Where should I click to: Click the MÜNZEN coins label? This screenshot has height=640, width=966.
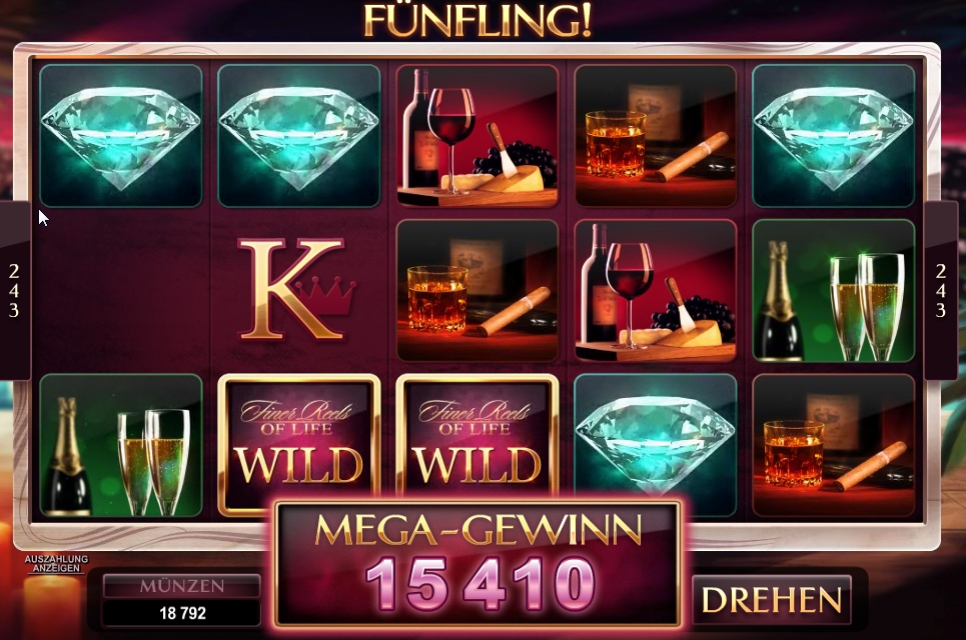tap(182, 585)
